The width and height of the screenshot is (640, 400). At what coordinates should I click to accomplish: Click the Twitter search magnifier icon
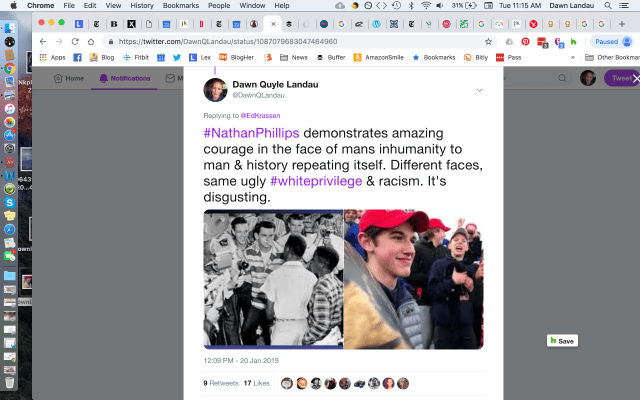(562, 78)
